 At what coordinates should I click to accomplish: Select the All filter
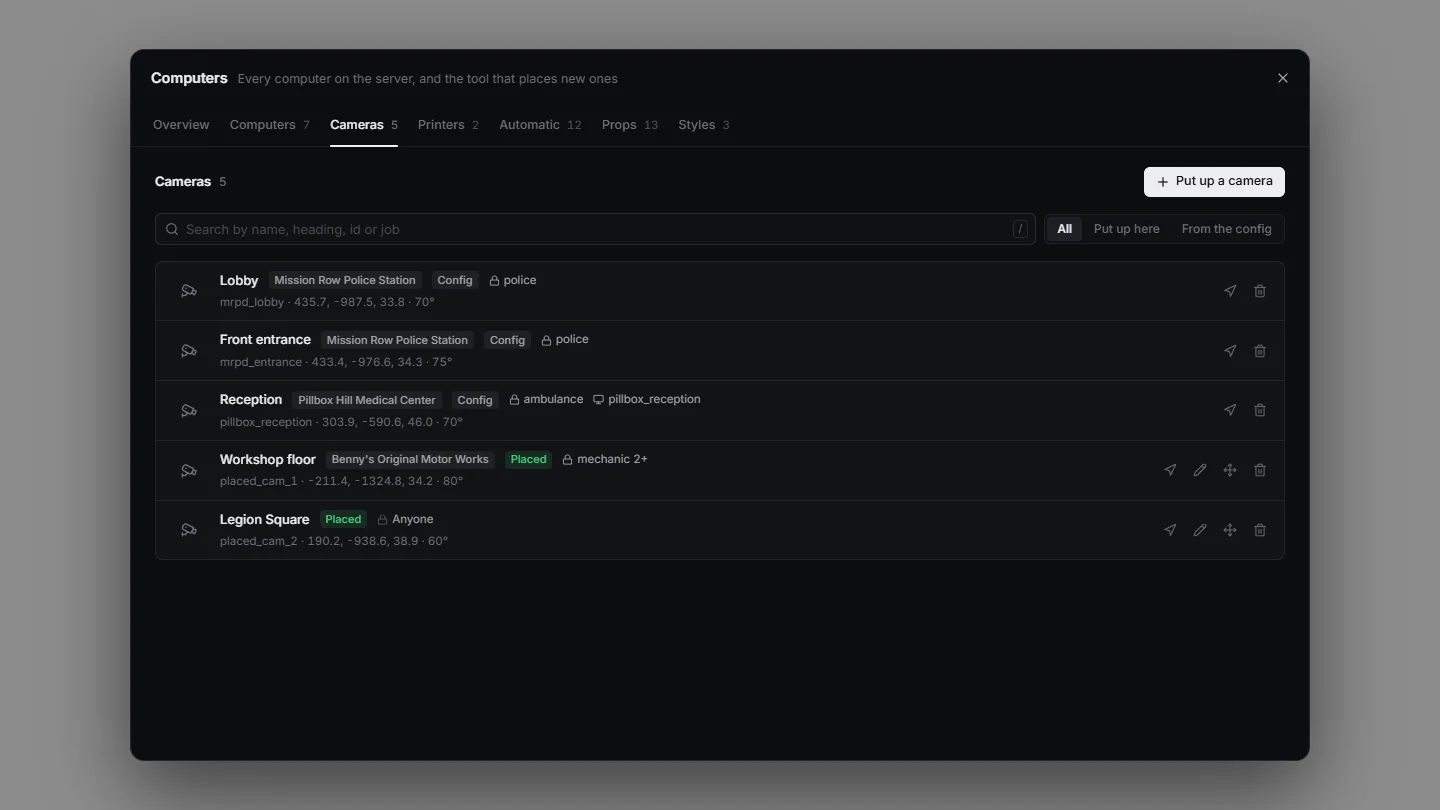1064,229
